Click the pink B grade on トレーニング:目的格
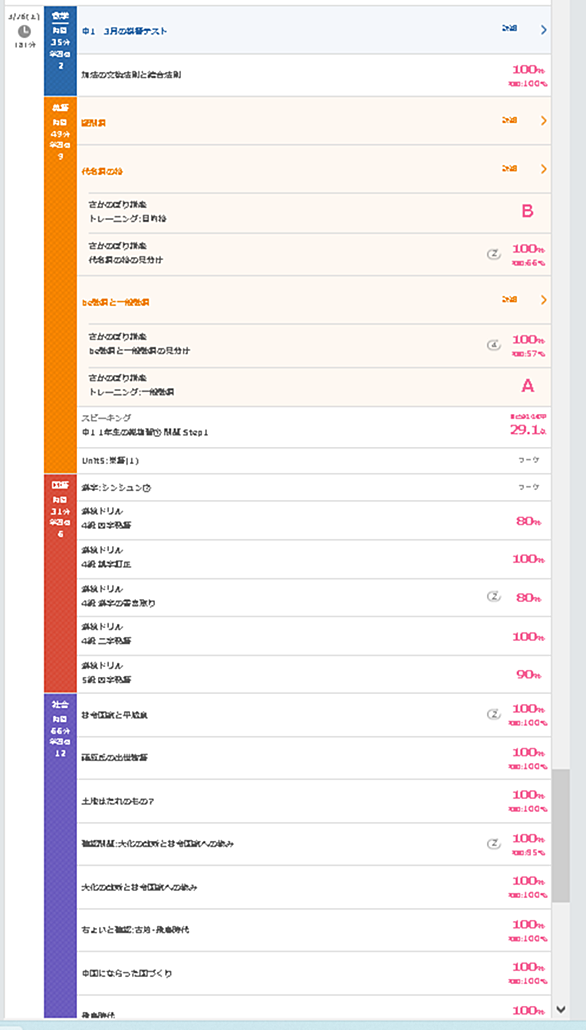 (x=528, y=211)
